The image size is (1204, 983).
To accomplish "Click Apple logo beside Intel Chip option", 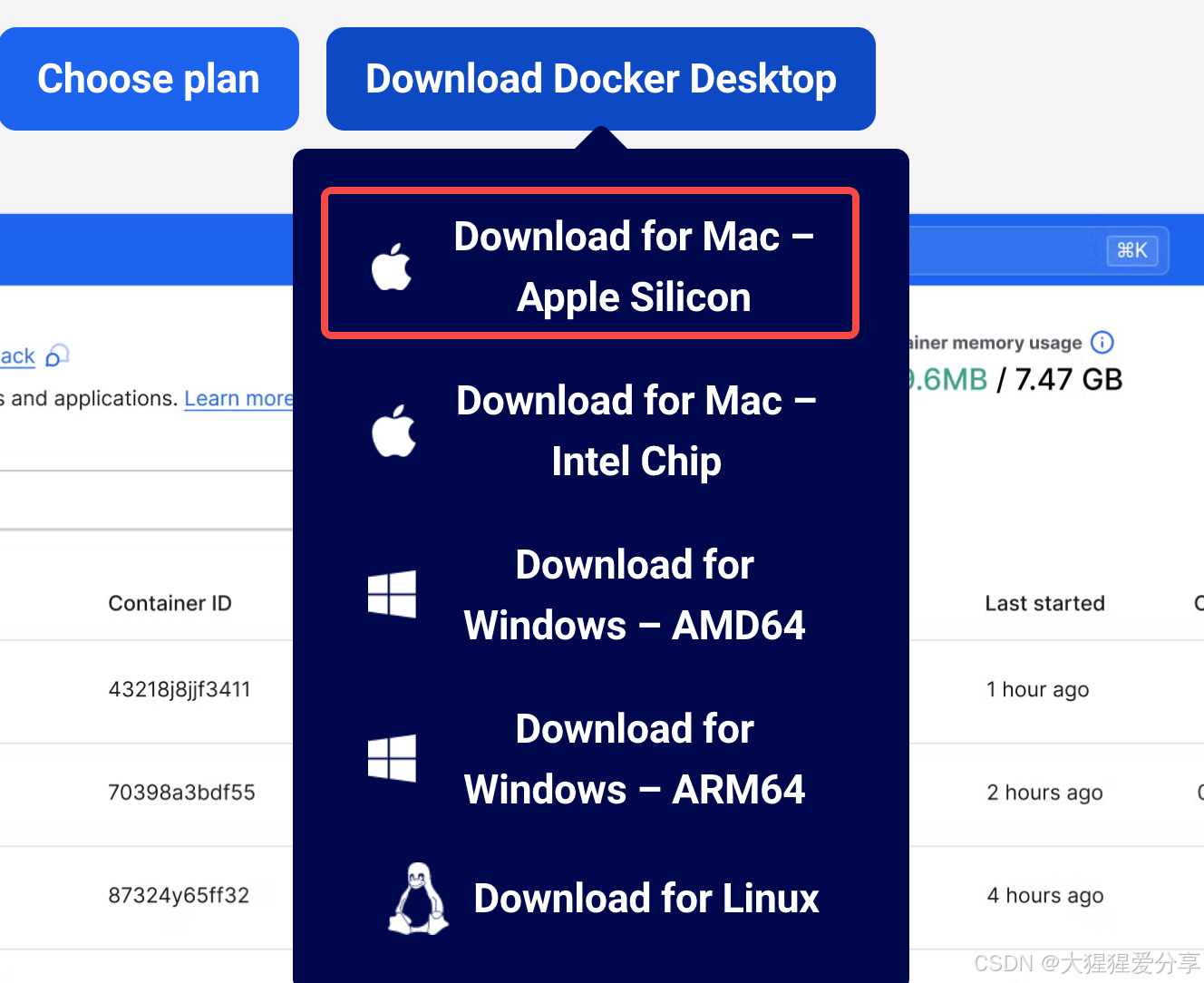I will point(393,431).
